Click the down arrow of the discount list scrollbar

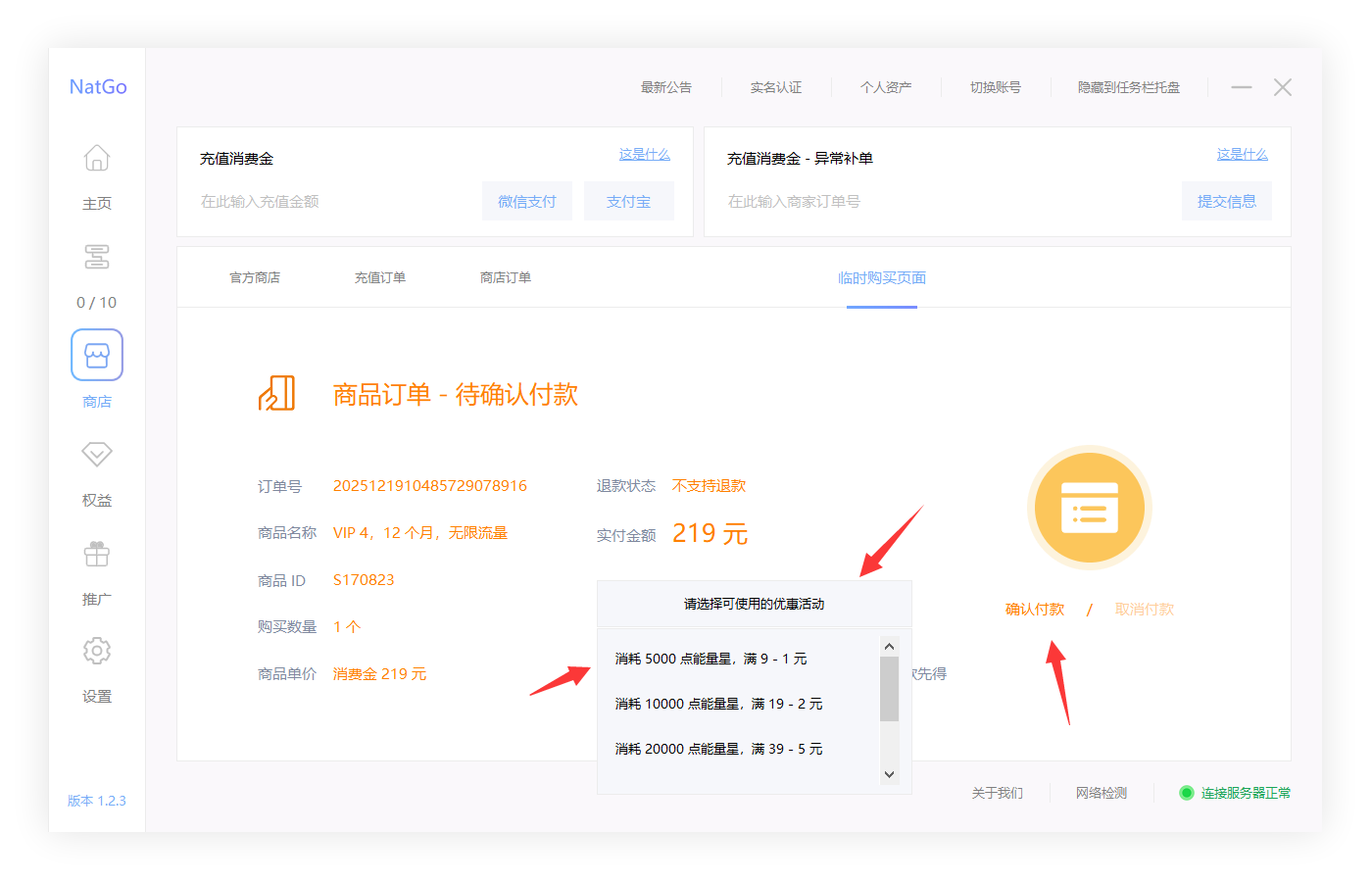(x=889, y=773)
